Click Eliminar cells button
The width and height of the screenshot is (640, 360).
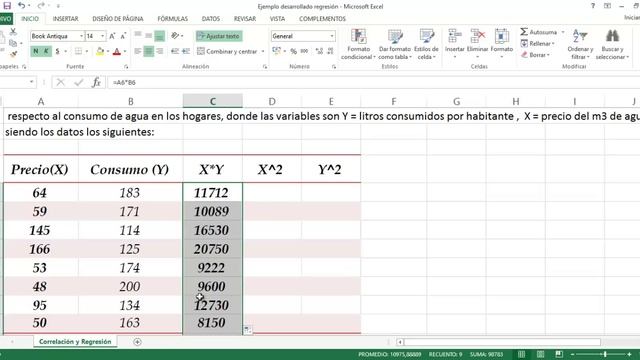pyautogui.click(x=477, y=43)
